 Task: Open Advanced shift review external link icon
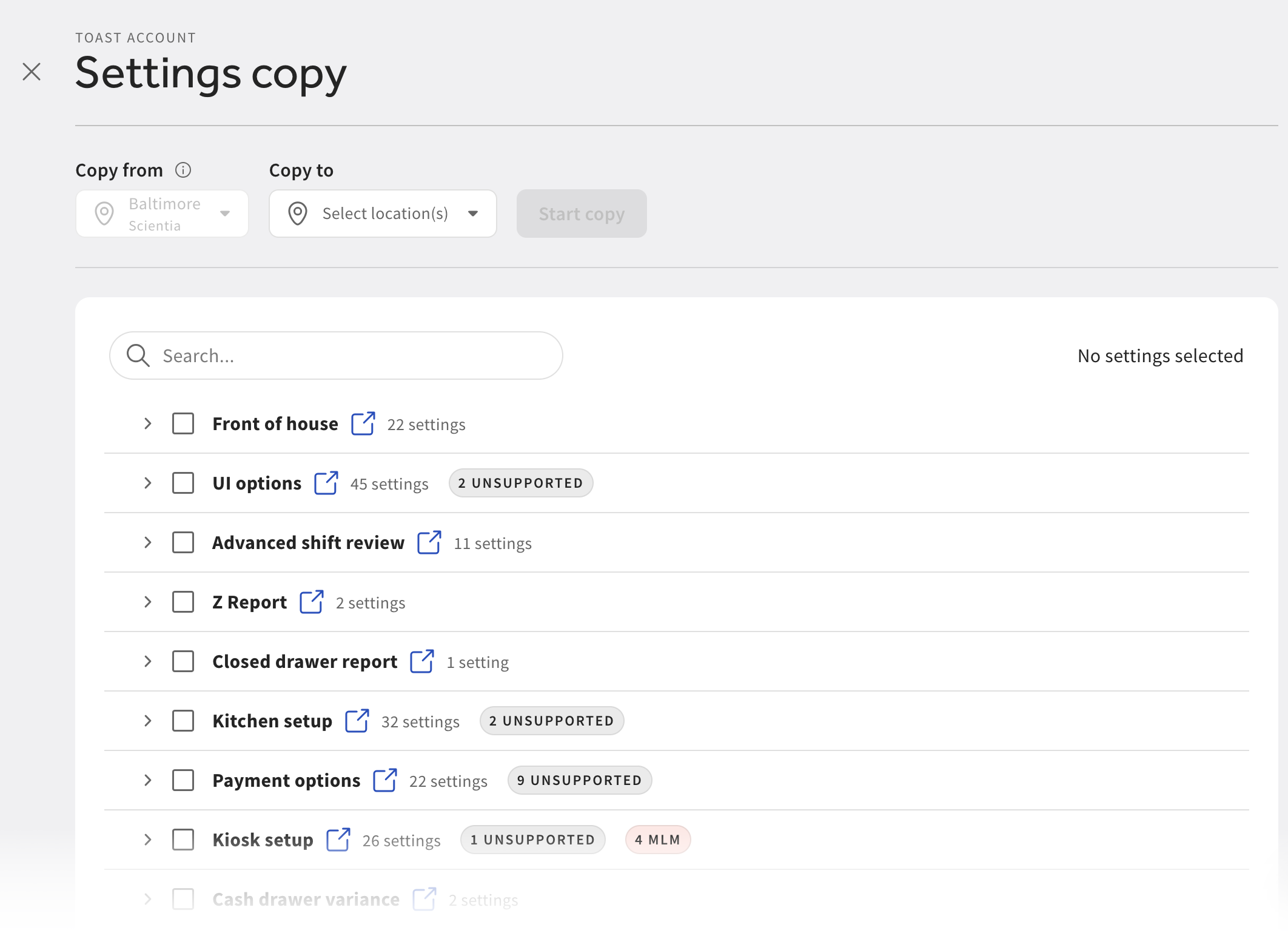tap(429, 542)
